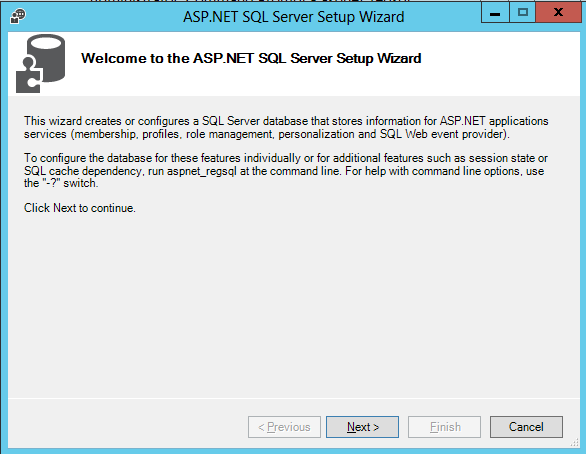Click the database cylinder part of the header icon
This screenshot has height=454, width=586.
[x=47, y=55]
